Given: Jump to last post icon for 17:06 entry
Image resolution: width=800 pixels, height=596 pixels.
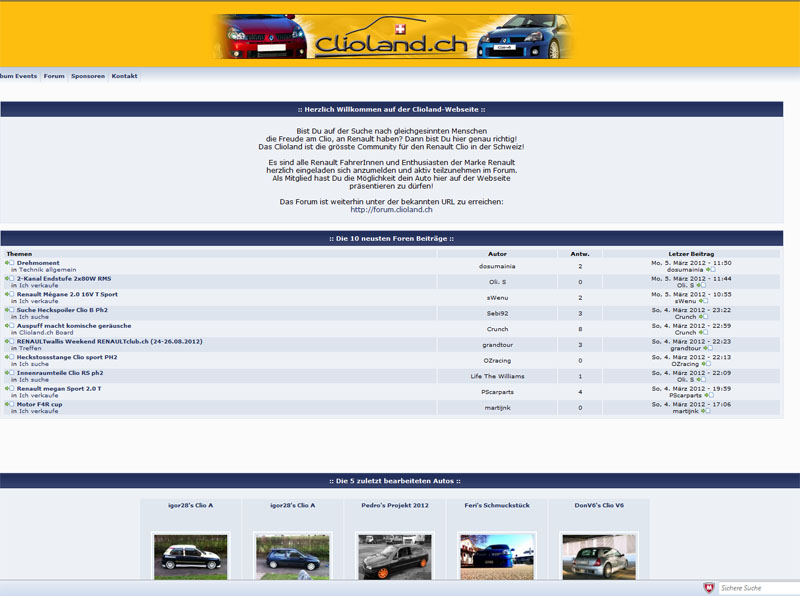Looking at the screenshot, I should [706, 411].
